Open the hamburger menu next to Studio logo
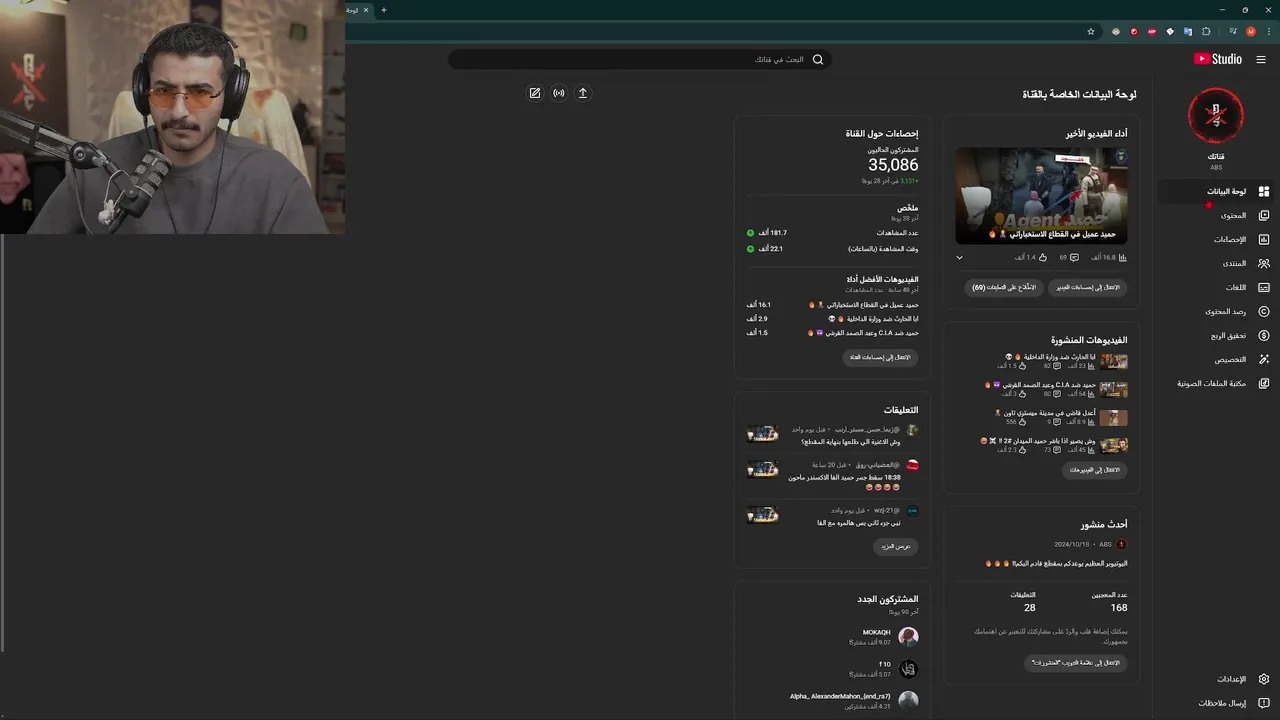Image resolution: width=1280 pixels, height=720 pixels. tap(1261, 59)
